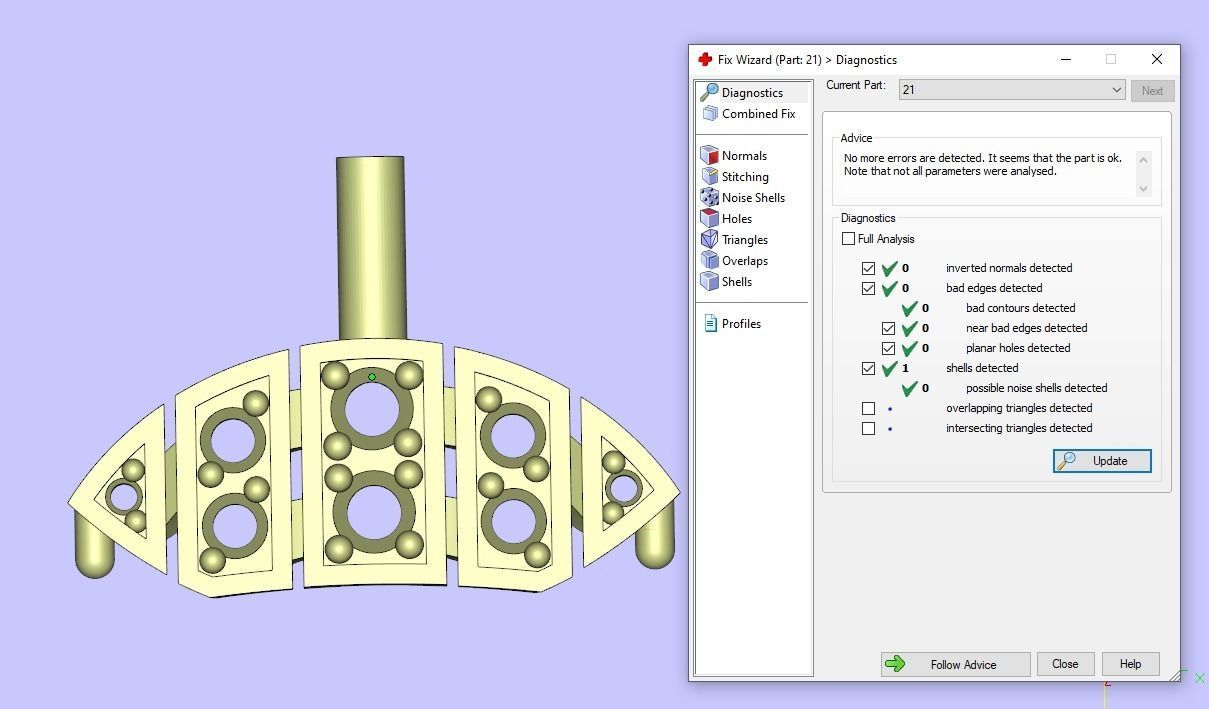Open the Current Part dropdown
This screenshot has height=709, width=1209.
pos(1012,90)
